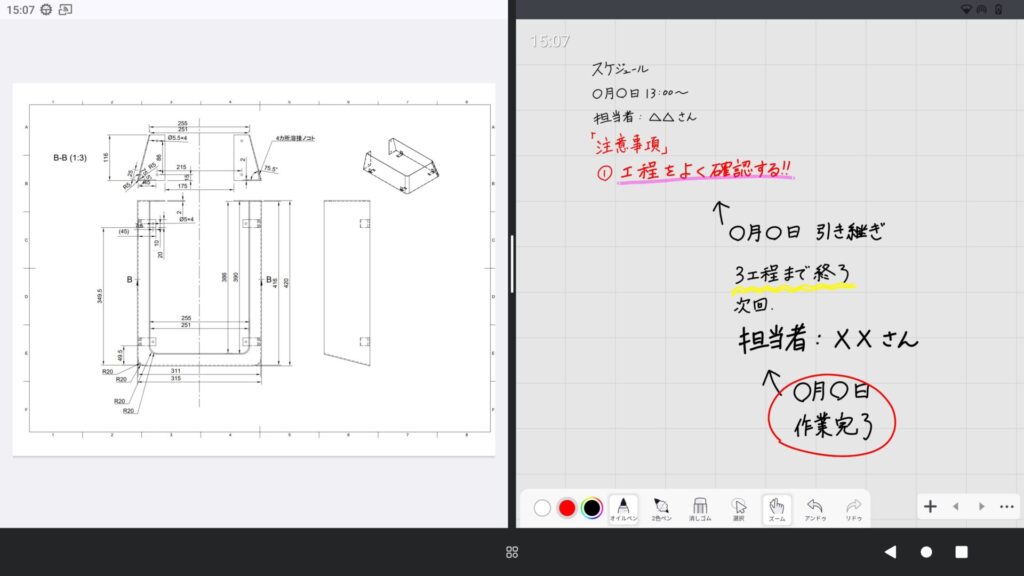Image resolution: width=1024 pixels, height=576 pixels.
Task: Go to next note page
Action: point(981,507)
